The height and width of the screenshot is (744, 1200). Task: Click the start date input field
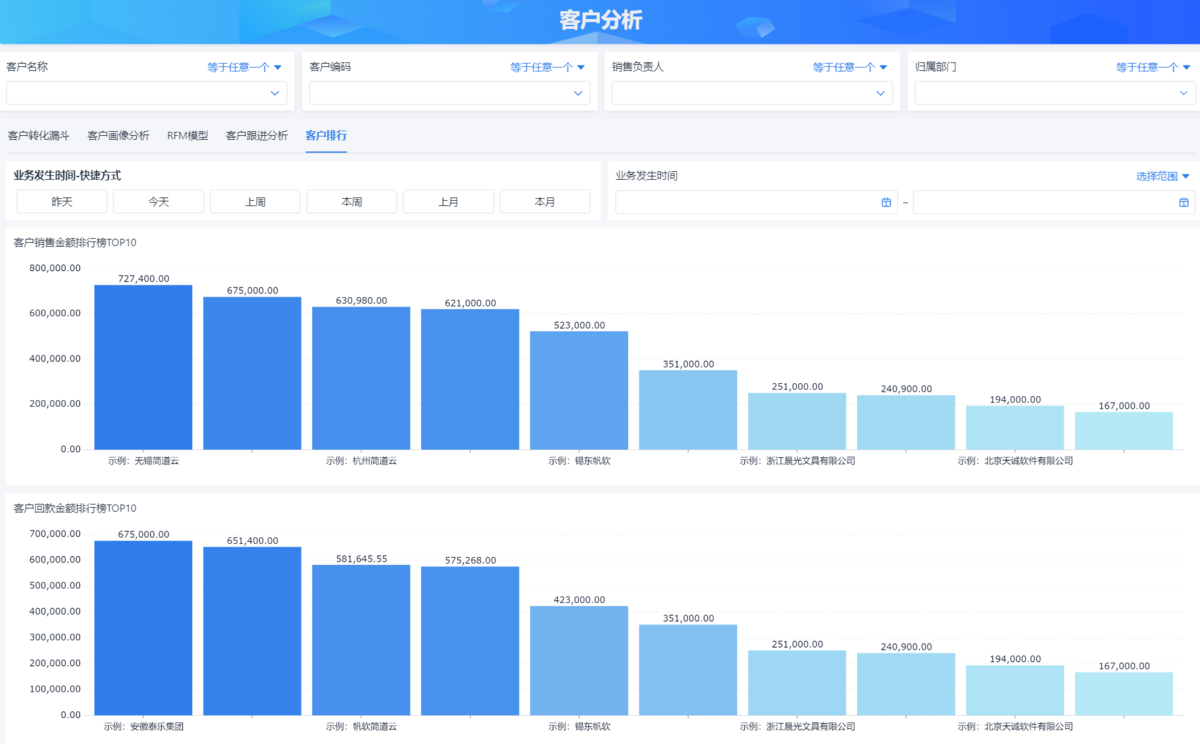745,202
